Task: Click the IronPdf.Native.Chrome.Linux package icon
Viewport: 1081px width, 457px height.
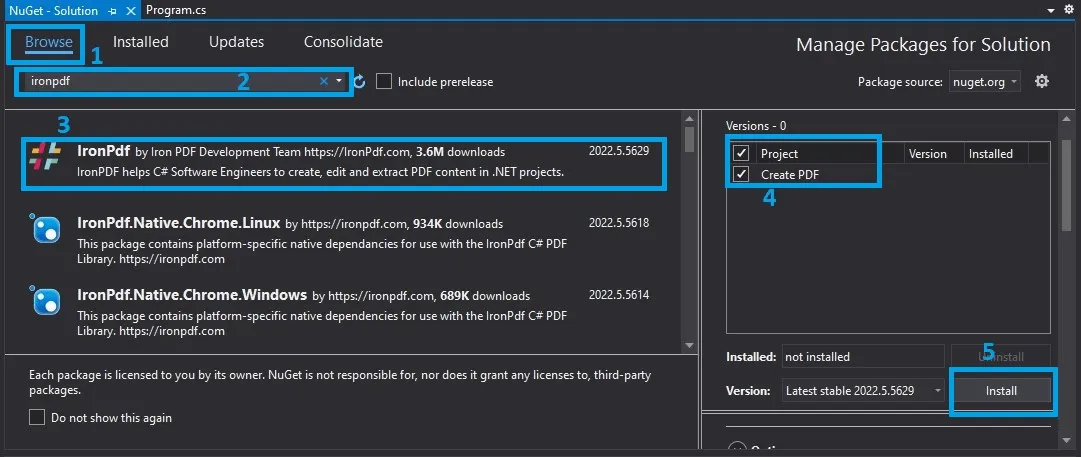Action: coord(46,230)
